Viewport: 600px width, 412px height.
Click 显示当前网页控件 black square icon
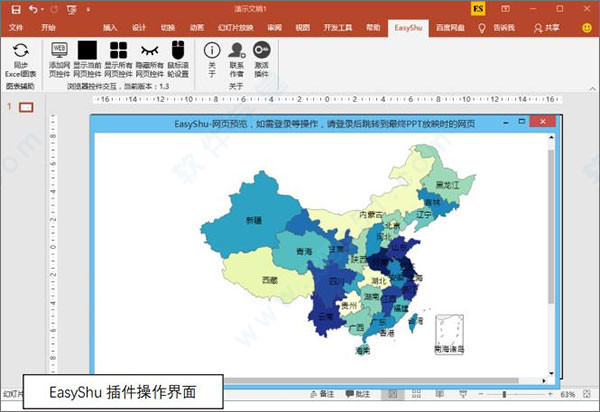click(88, 50)
